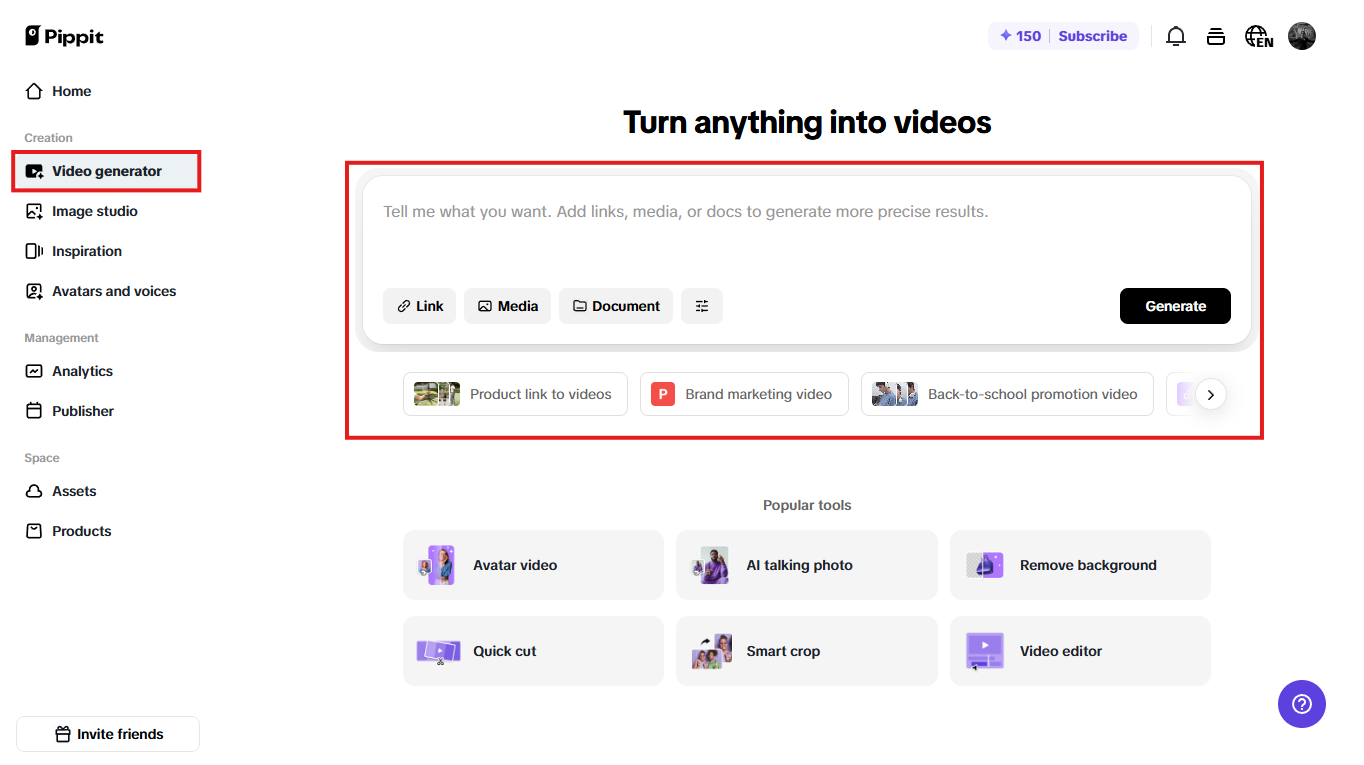Switch to the Inspiration section
This screenshot has width=1364, height=765.
[85, 251]
